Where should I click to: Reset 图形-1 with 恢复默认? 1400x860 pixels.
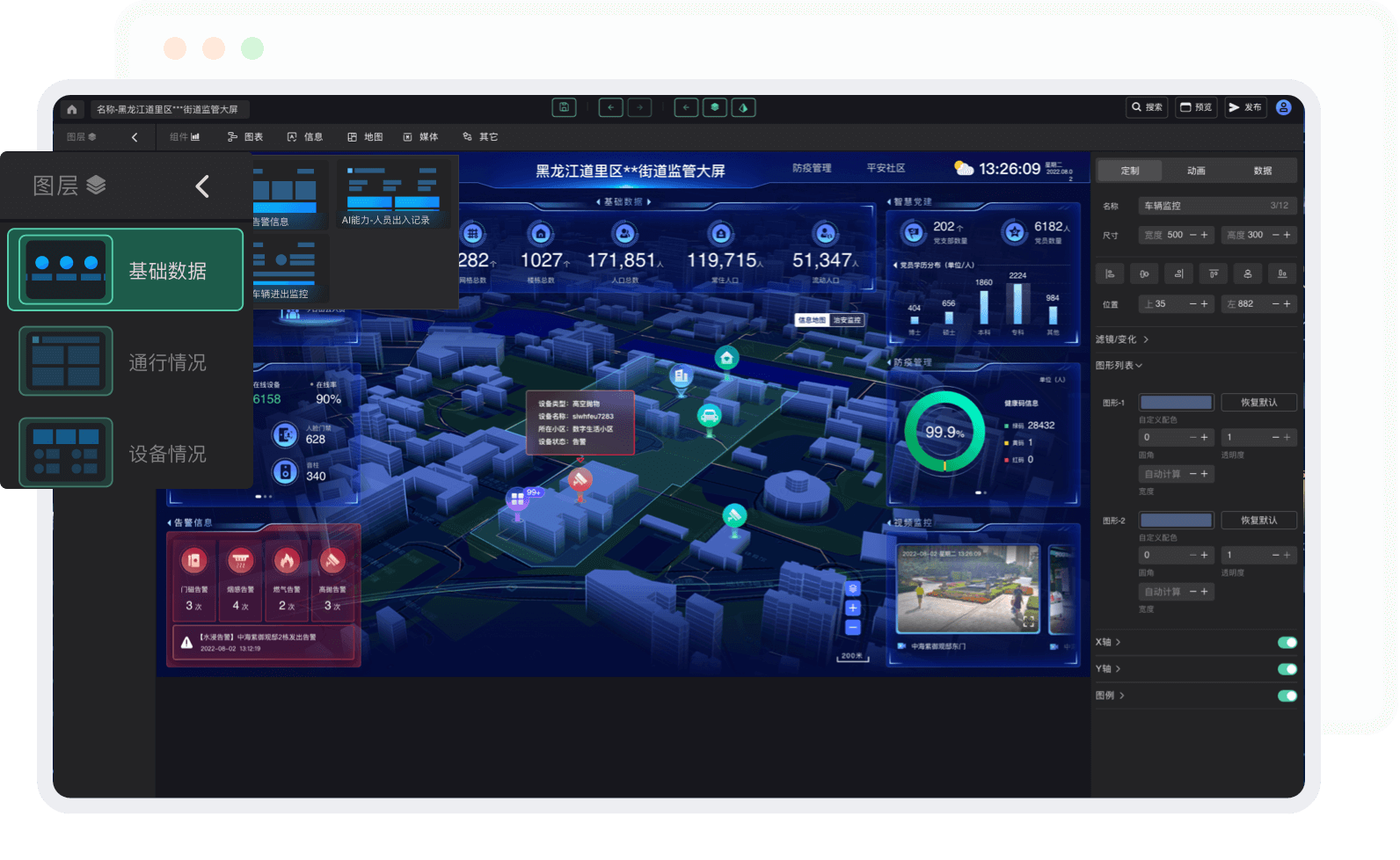coord(1258,403)
